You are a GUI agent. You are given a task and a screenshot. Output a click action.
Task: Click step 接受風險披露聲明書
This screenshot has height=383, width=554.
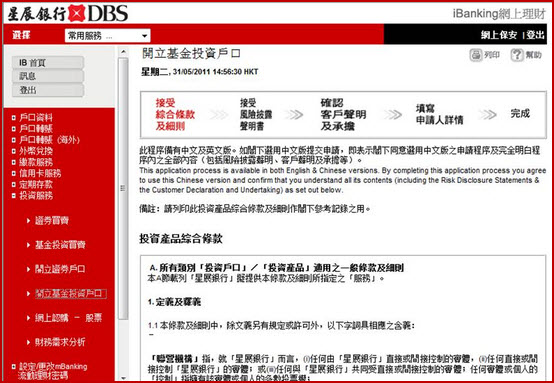pos(256,114)
